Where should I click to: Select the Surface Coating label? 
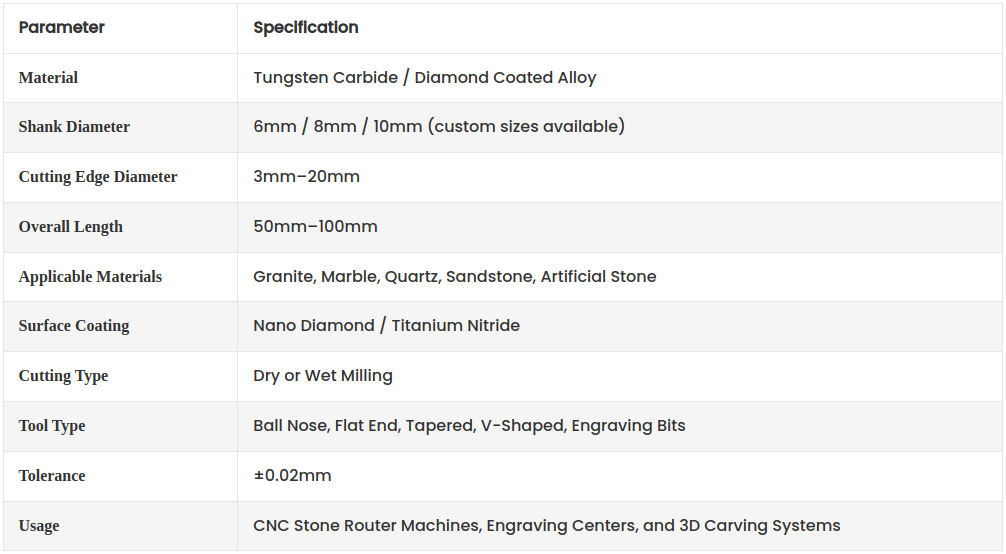[74, 326]
